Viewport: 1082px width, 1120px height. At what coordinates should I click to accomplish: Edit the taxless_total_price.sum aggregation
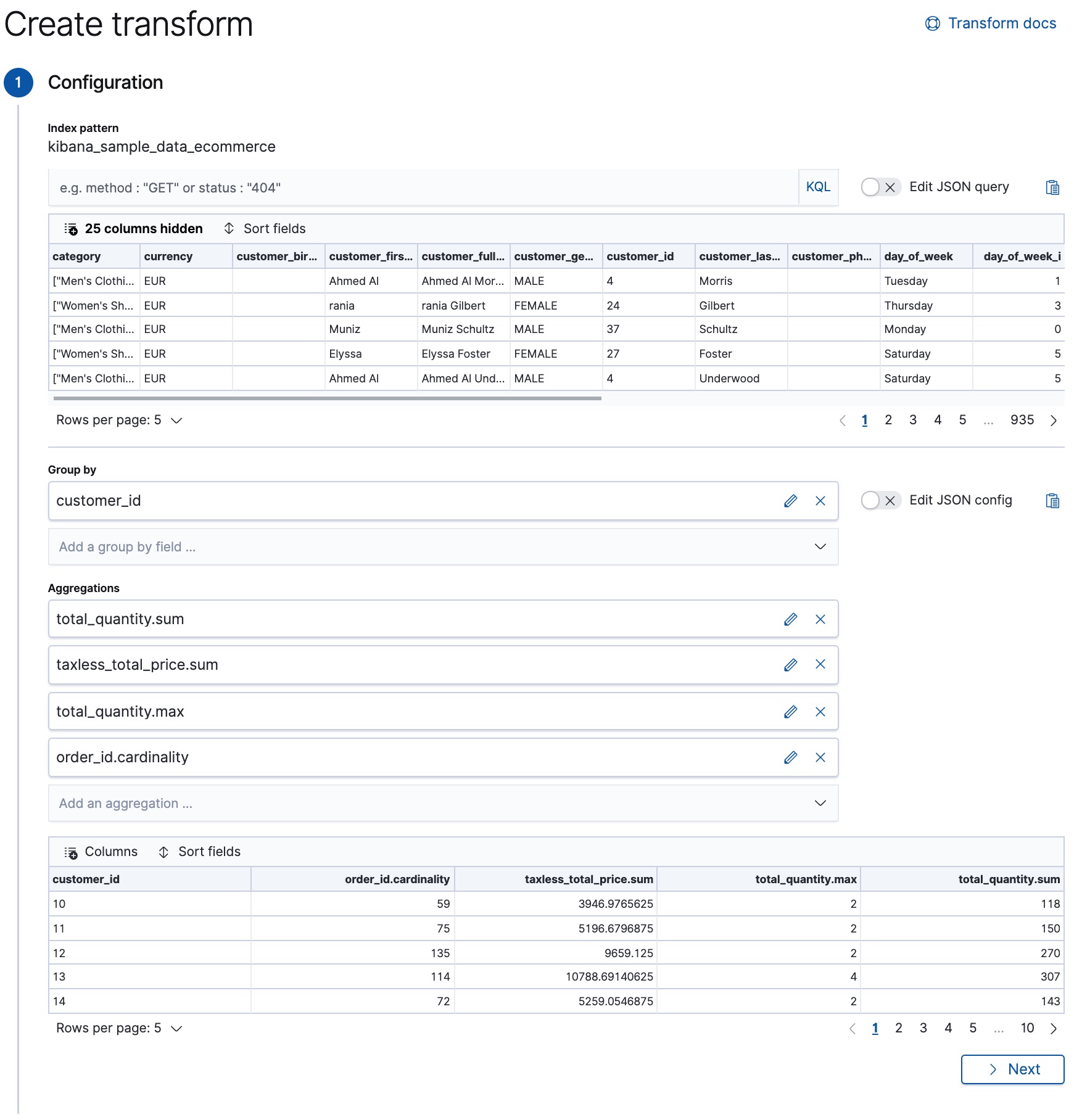tap(790, 665)
